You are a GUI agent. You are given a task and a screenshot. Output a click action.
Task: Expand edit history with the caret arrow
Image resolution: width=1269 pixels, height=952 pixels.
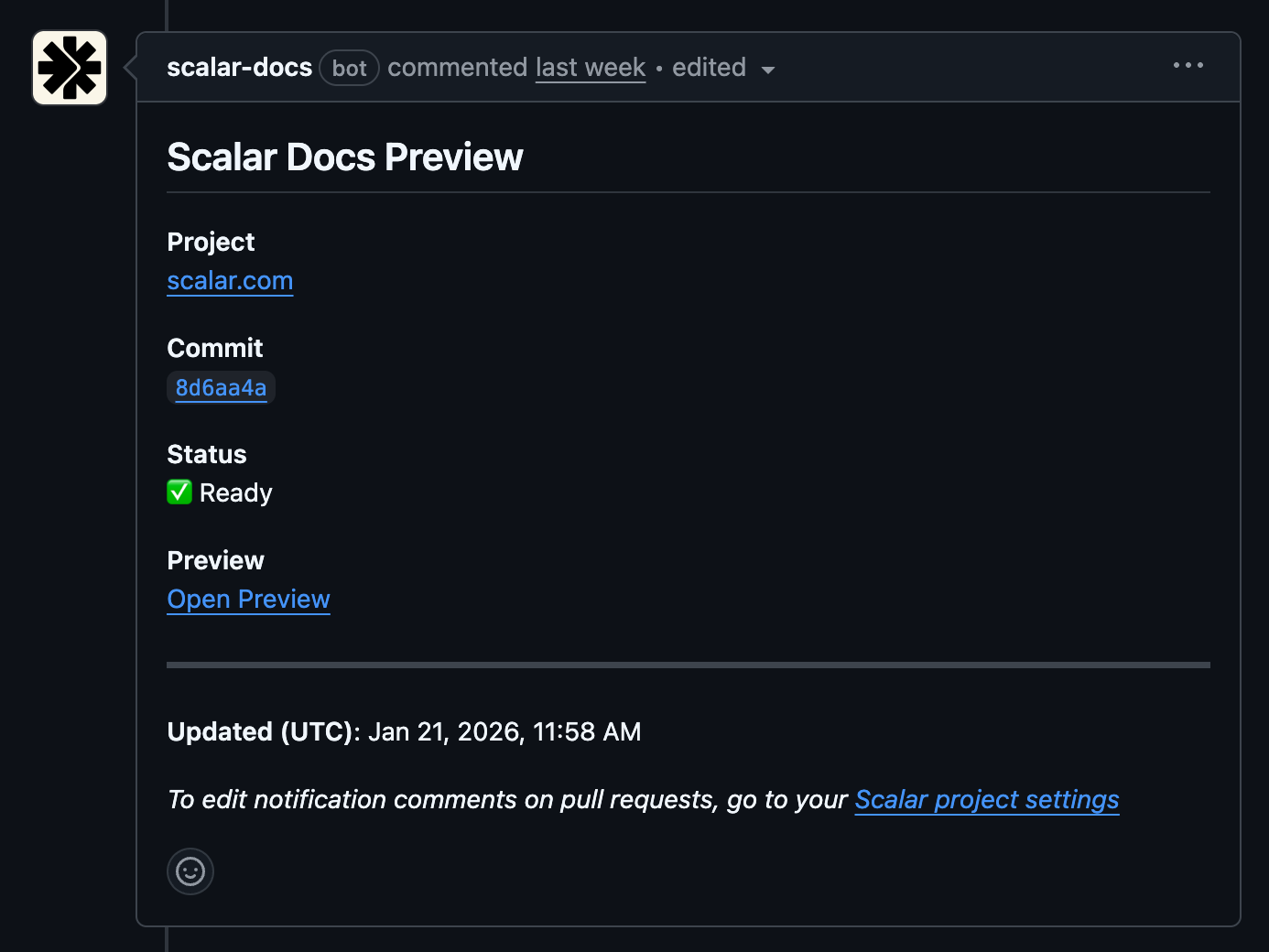point(768,70)
